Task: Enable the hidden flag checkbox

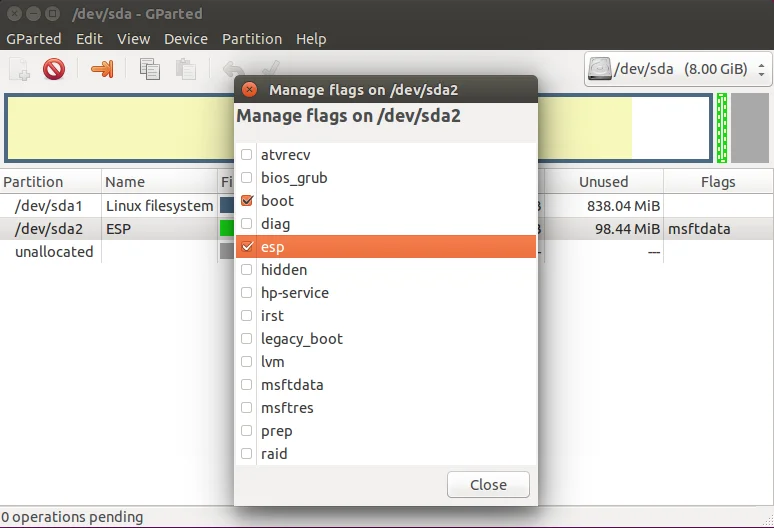Action: coord(246,269)
